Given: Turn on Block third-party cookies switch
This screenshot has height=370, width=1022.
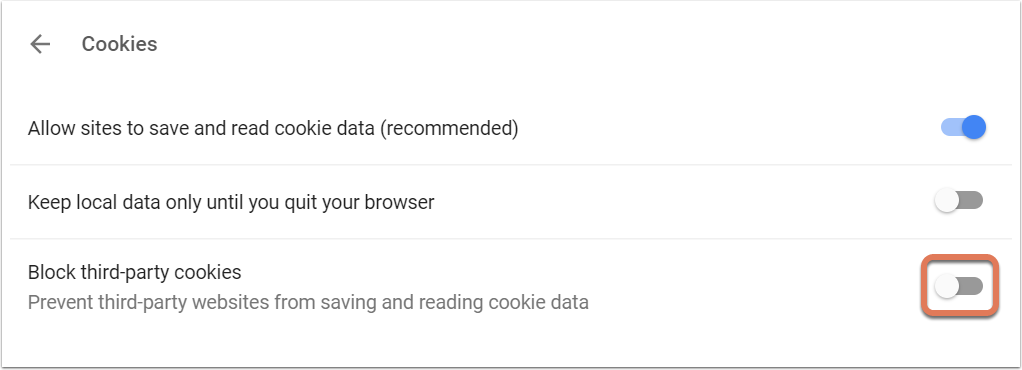Looking at the screenshot, I should point(958,286).
